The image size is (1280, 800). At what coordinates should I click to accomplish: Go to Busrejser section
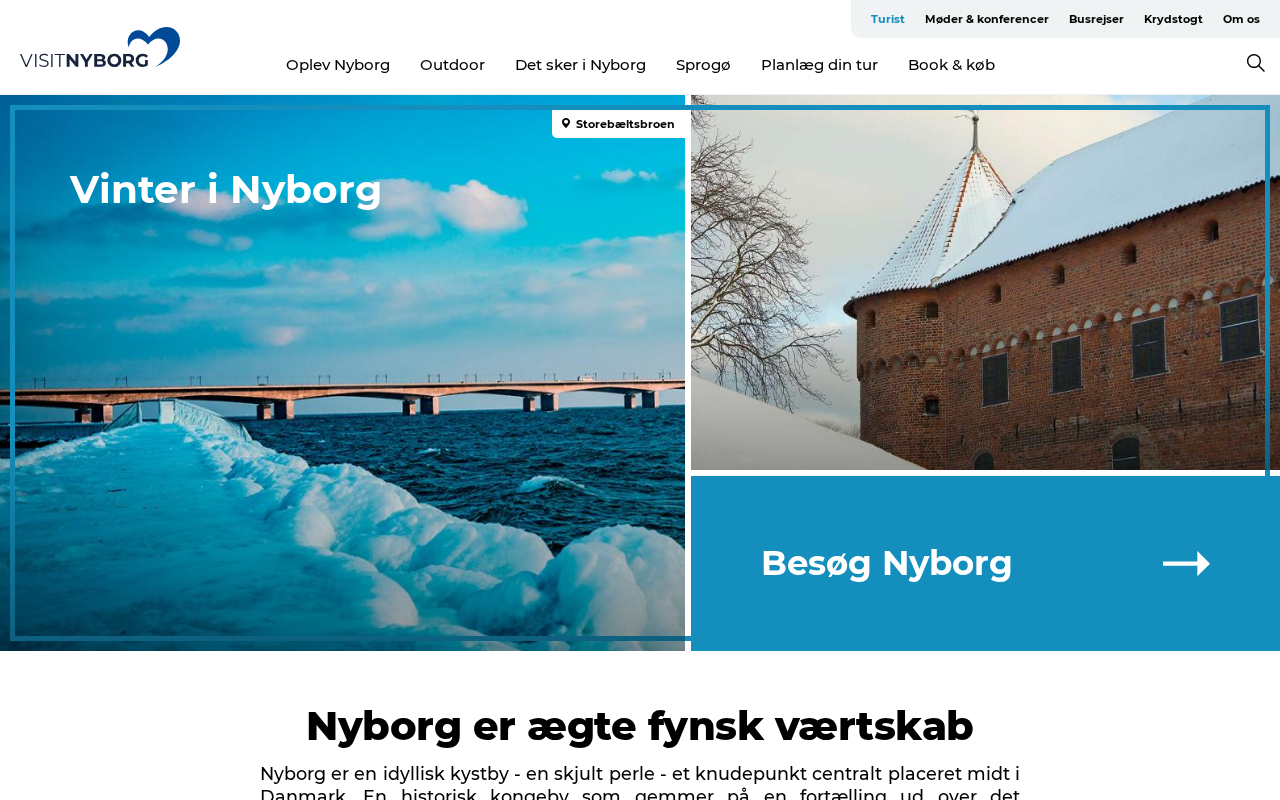1096,19
